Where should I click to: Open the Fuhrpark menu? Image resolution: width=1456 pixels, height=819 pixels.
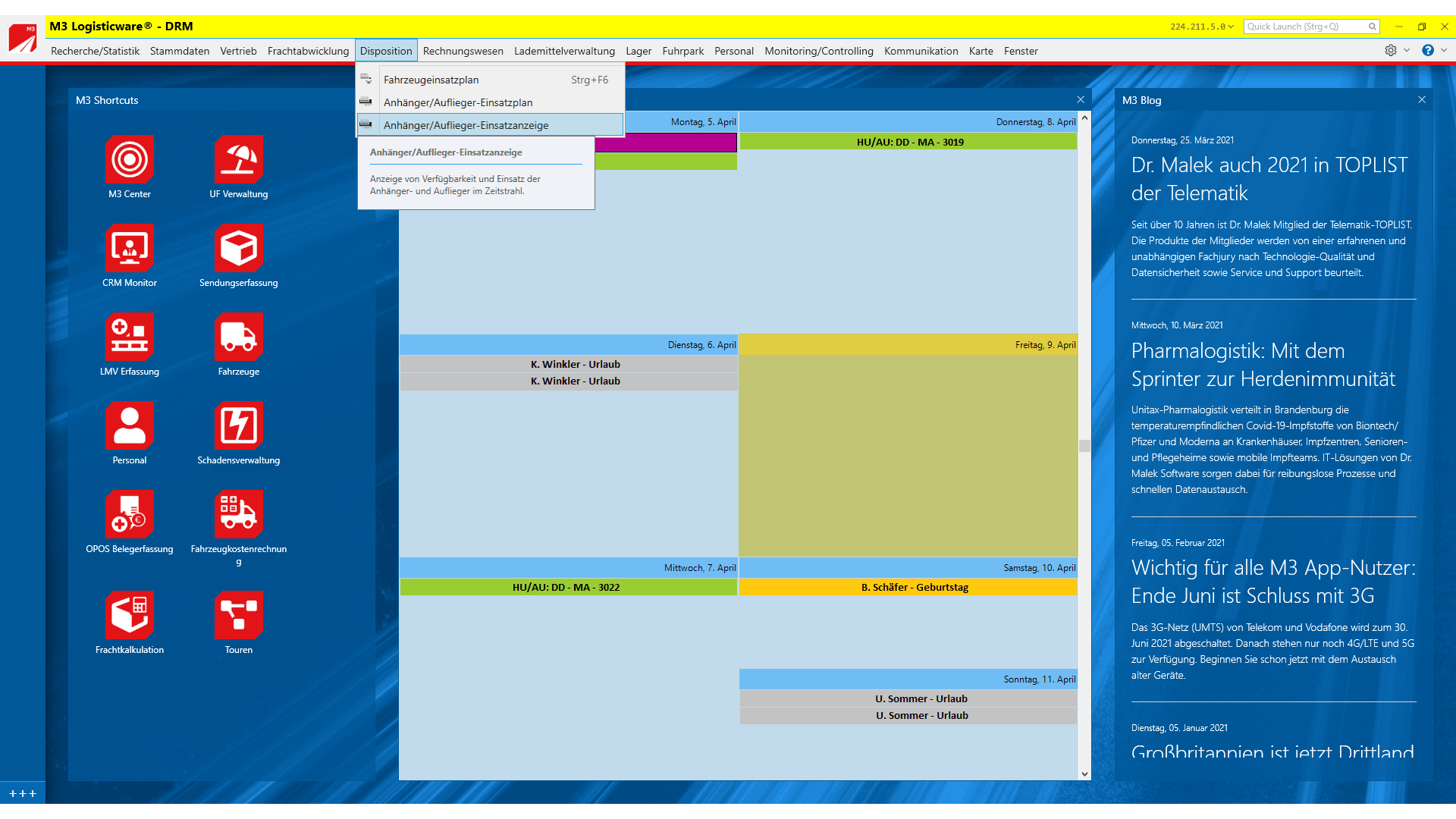coord(682,51)
